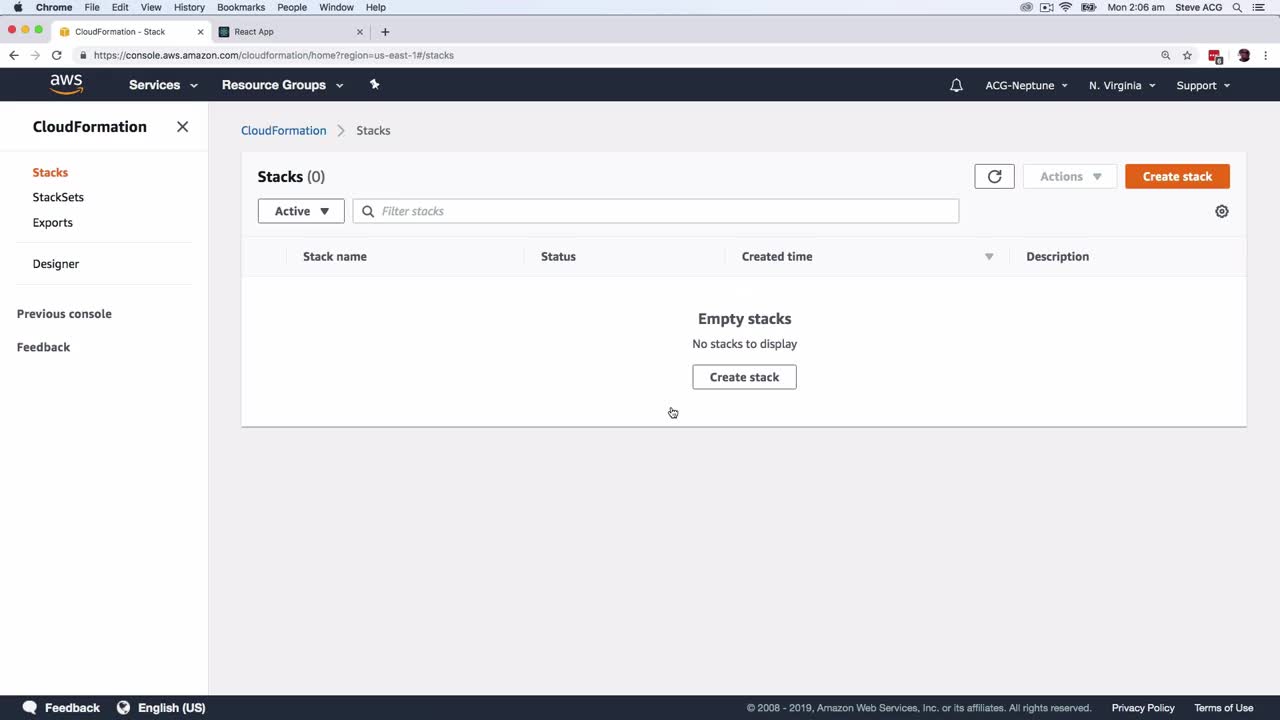
Task: Click the sidebar Feedback link
Action: click(x=43, y=347)
